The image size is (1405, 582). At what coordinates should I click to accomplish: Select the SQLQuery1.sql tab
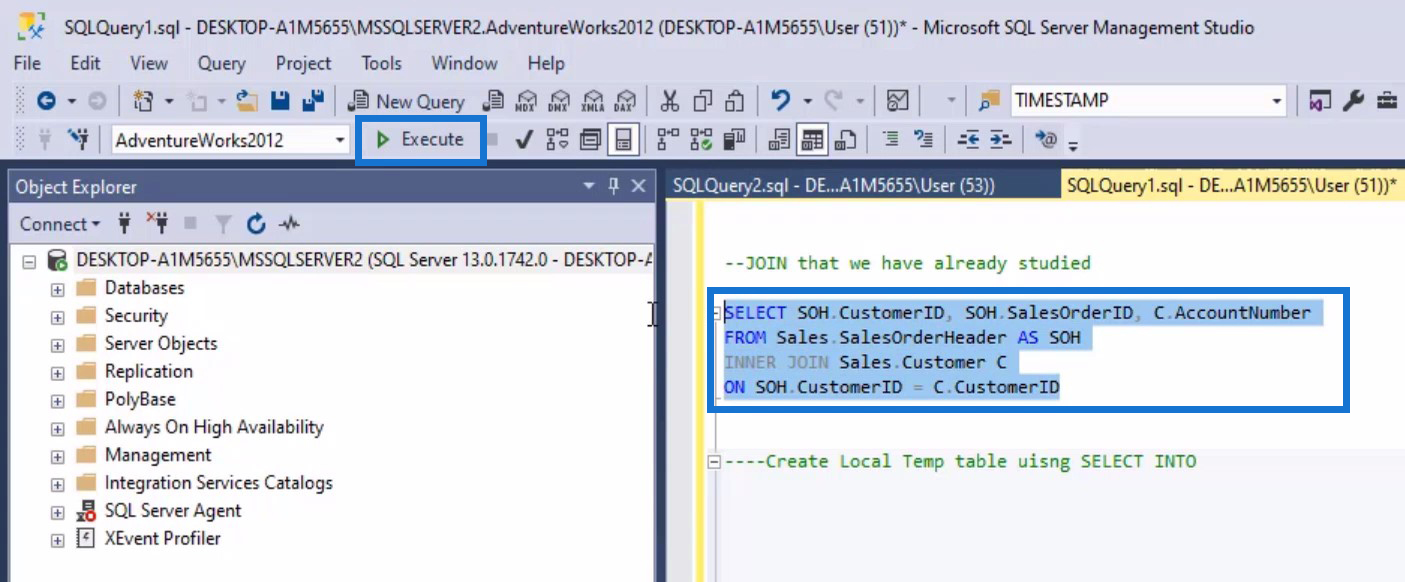(x=1232, y=185)
